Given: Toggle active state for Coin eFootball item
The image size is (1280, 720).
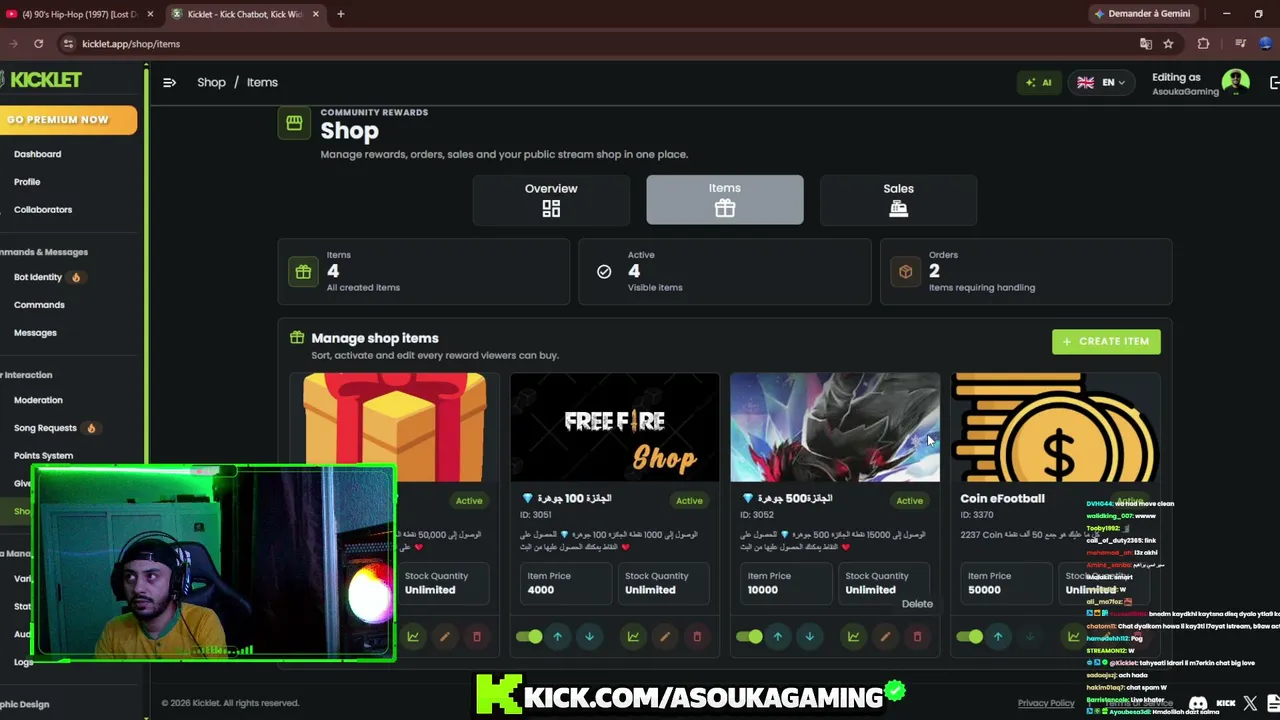Looking at the screenshot, I should tap(969, 637).
